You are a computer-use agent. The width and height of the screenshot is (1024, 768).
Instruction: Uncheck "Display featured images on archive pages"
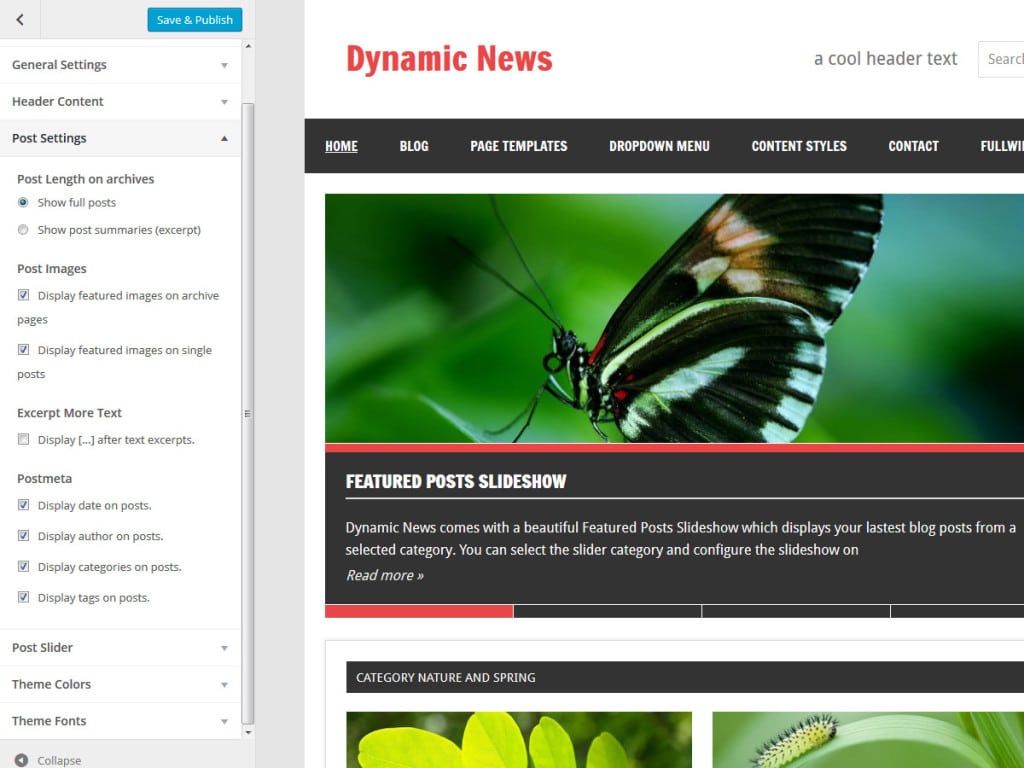23,295
